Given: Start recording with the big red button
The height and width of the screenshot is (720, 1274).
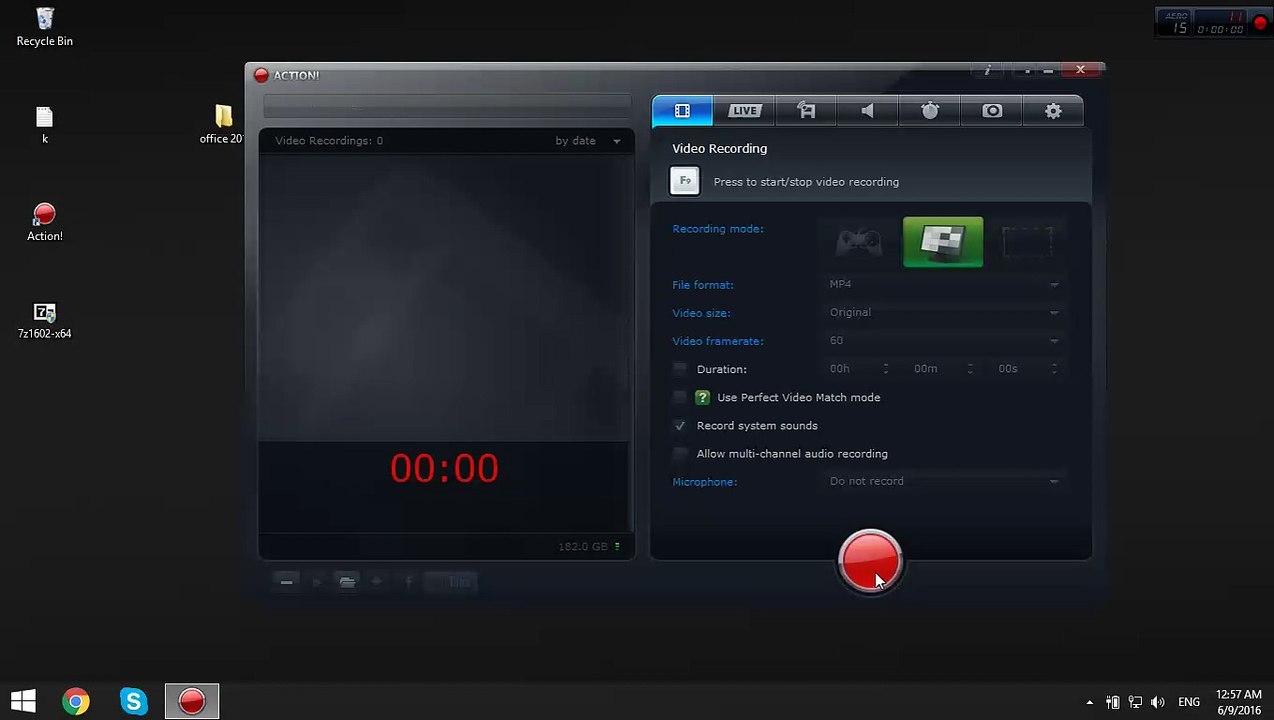Looking at the screenshot, I should coord(870,561).
